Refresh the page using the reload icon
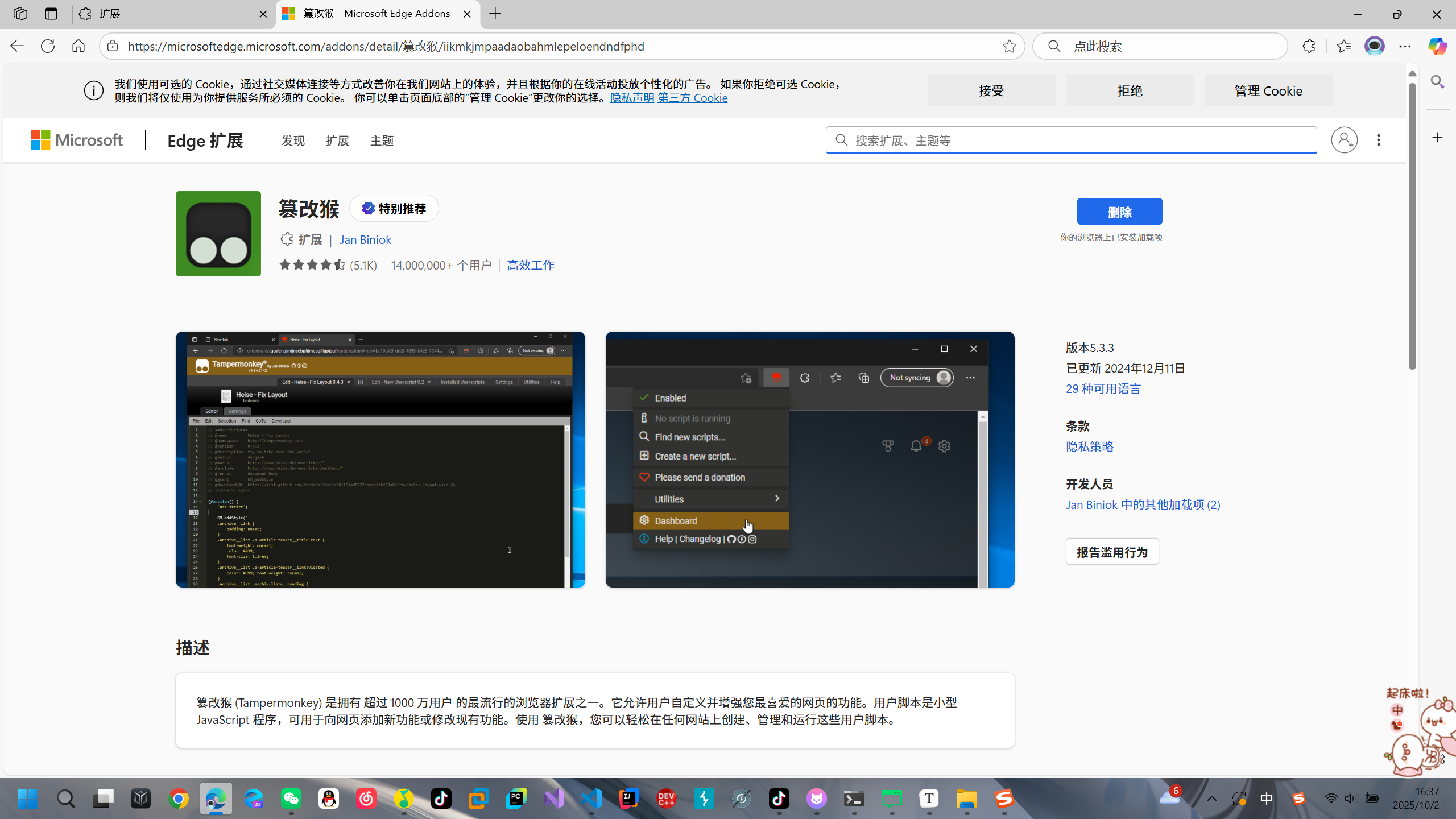 tap(47, 46)
